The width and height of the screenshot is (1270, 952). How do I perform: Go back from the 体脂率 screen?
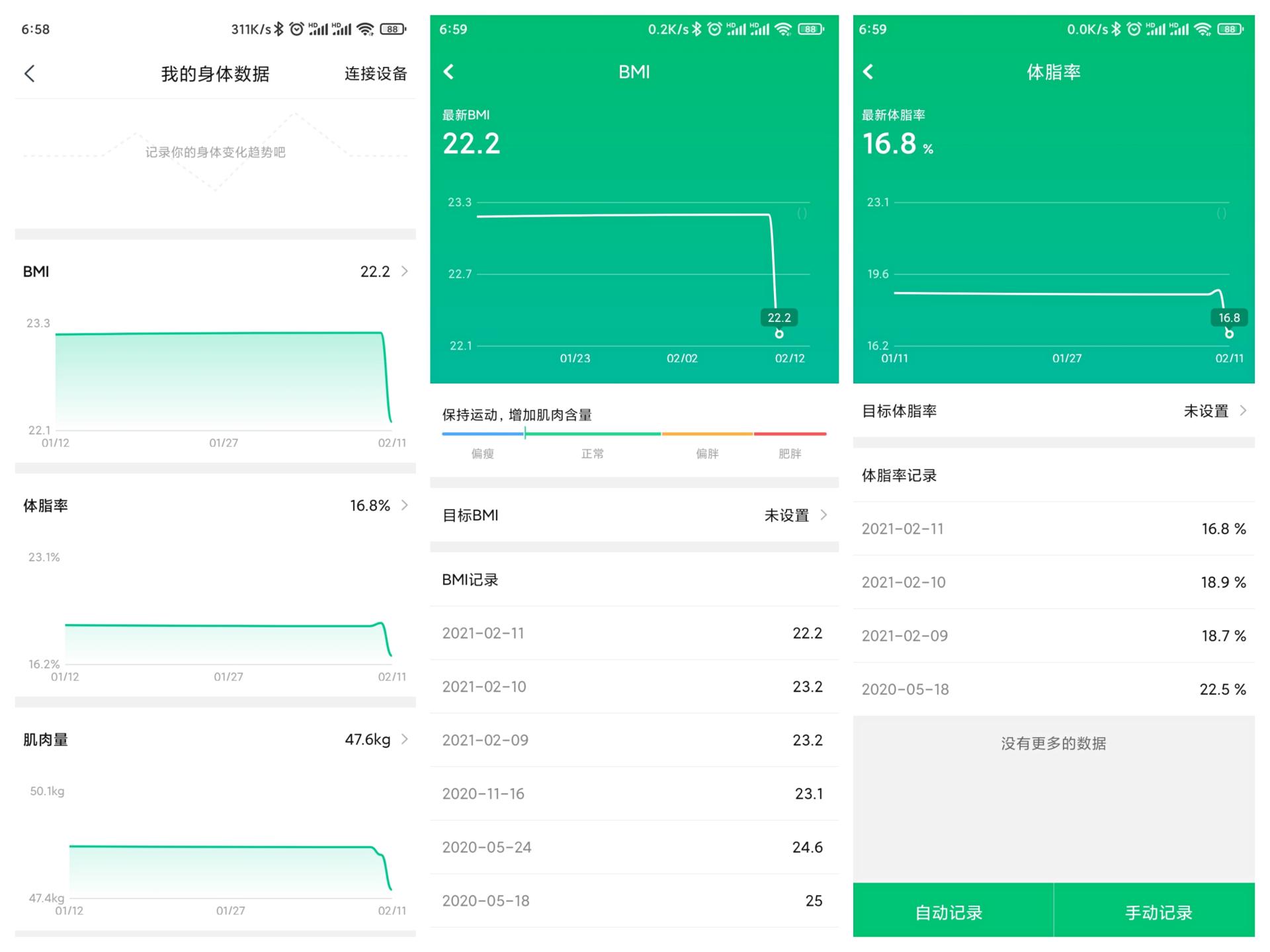pos(868,71)
